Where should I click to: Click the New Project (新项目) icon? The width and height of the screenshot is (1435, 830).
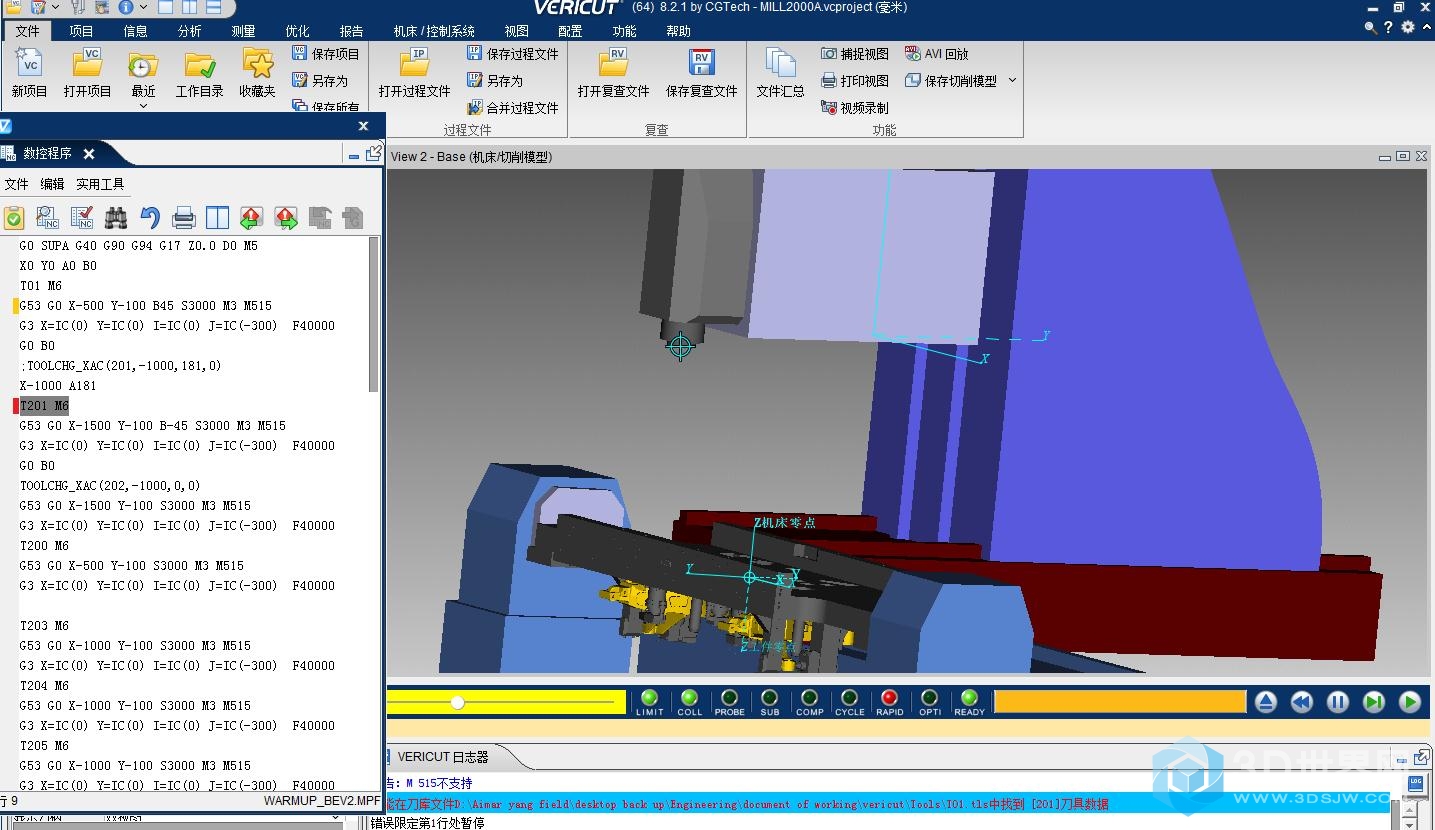(29, 63)
